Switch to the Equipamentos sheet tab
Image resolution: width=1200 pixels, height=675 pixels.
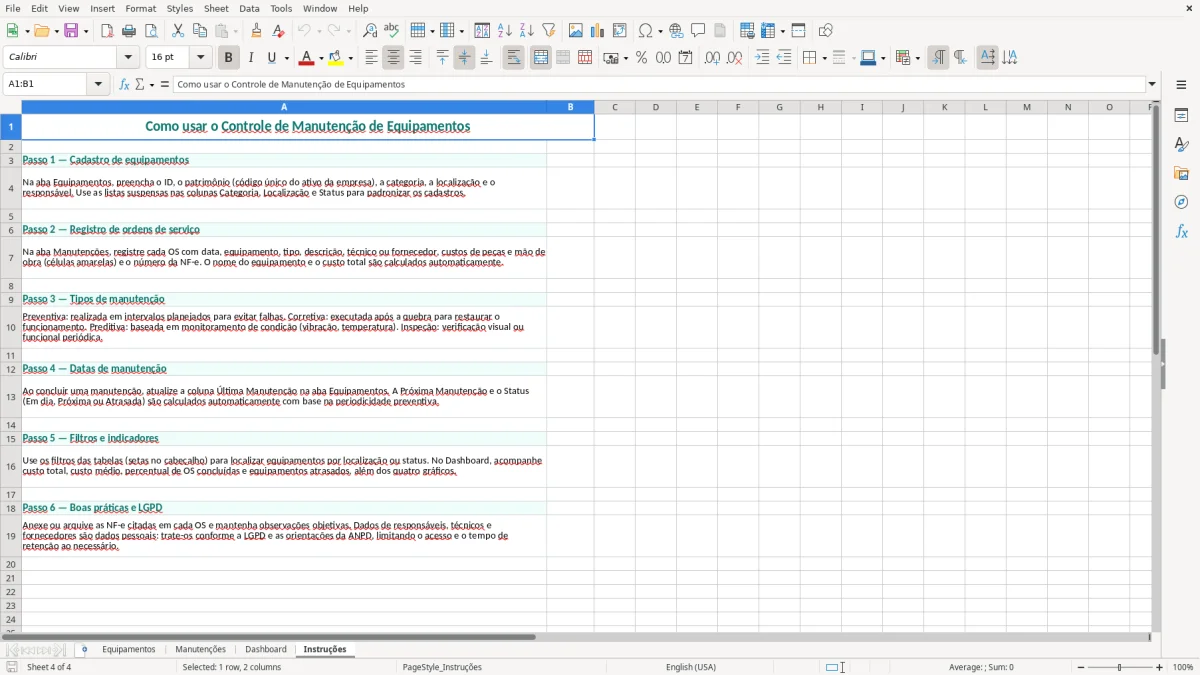[x=129, y=649]
